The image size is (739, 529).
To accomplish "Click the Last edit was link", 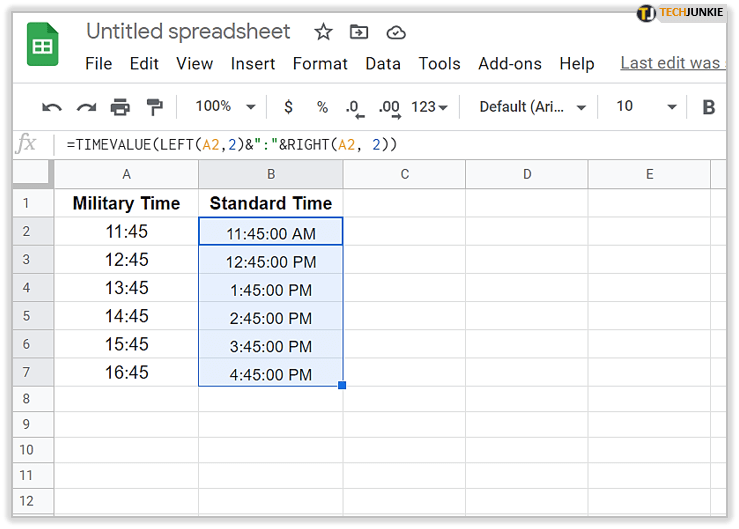I will click(670, 63).
